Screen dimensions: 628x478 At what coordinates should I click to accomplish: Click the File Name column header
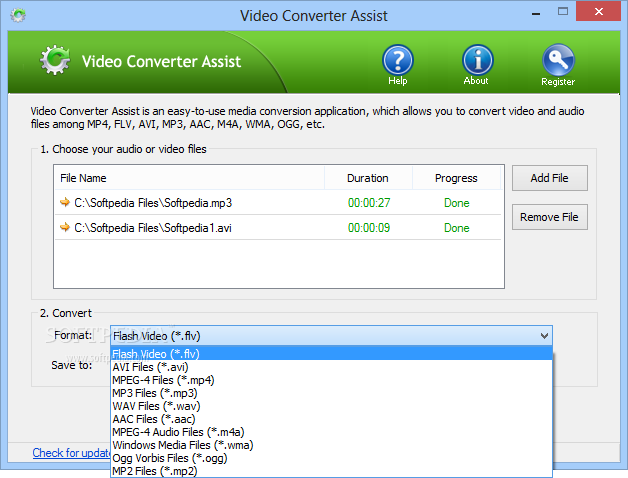[189, 178]
